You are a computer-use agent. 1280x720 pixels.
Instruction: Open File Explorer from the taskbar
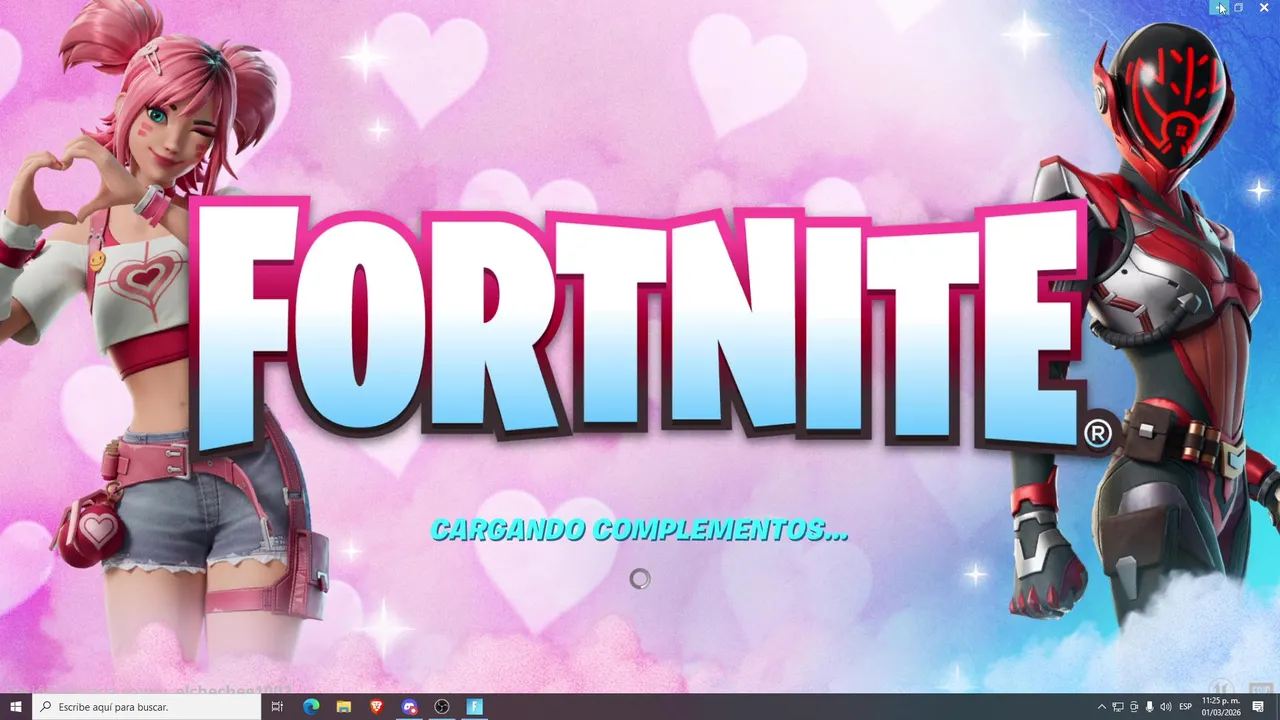(x=343, y=707)
